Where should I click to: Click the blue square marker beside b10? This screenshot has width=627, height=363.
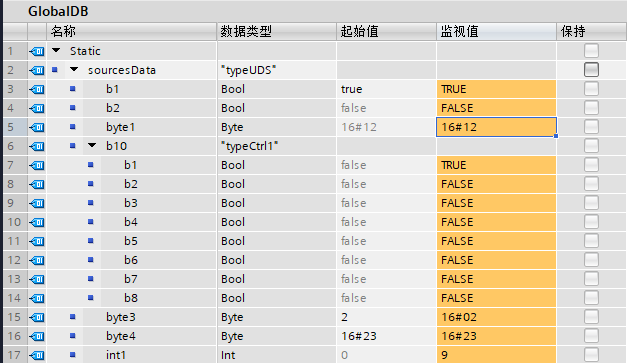[x=72, y=146]
